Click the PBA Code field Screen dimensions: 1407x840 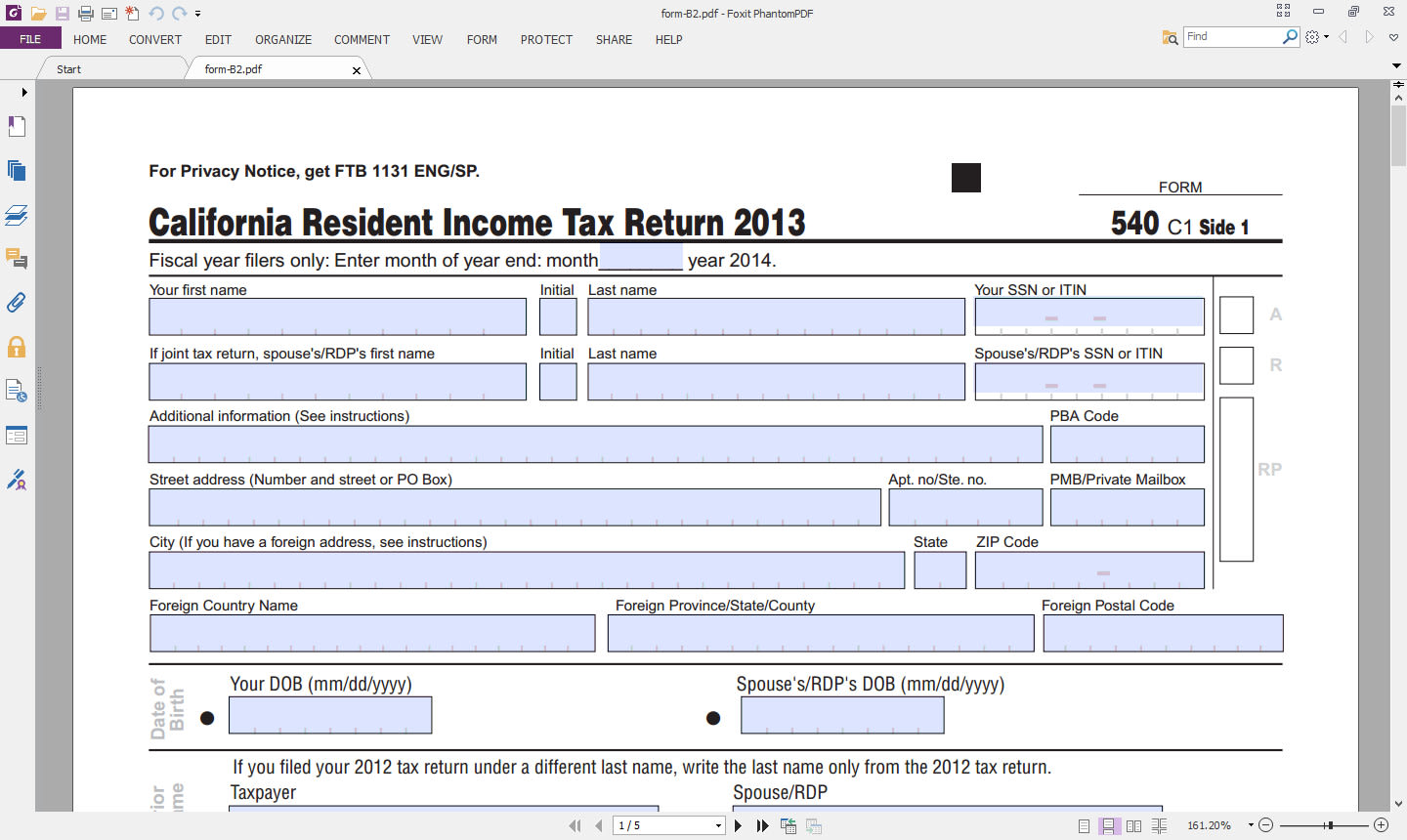(1128, 444)
